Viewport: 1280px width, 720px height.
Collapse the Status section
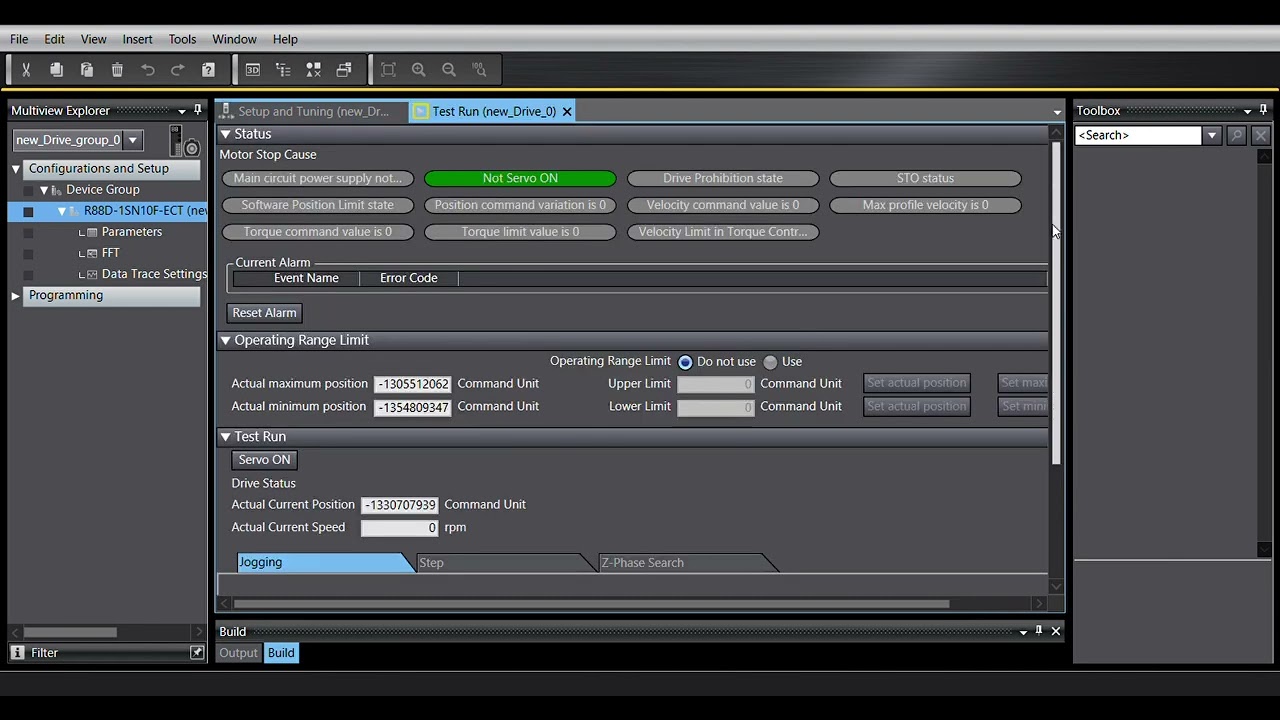tap(225, 134)
